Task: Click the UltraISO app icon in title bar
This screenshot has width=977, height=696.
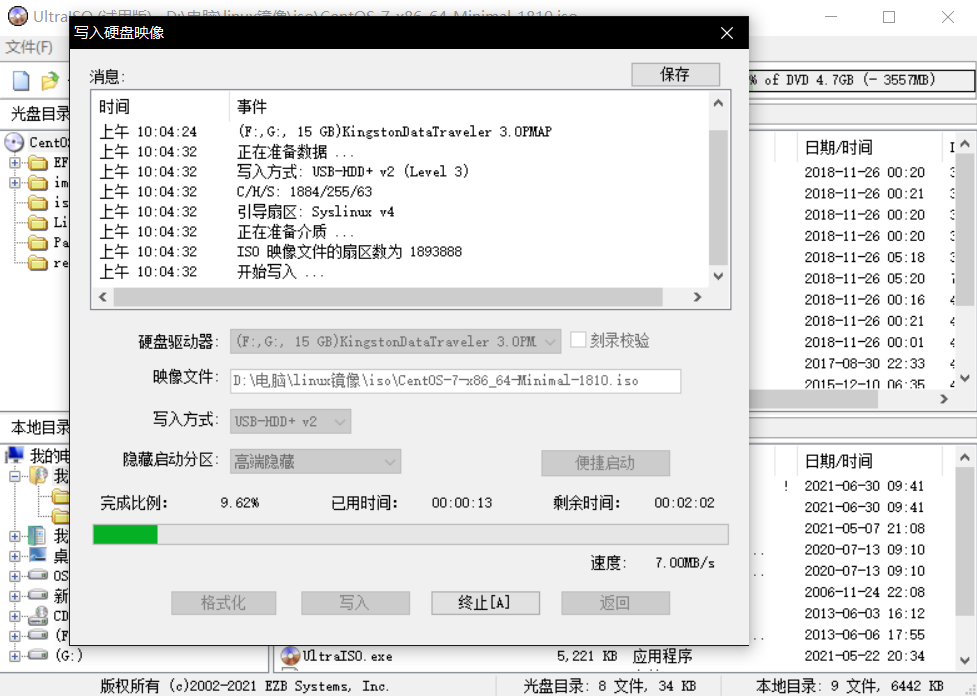Action: [x=17, y=16]
